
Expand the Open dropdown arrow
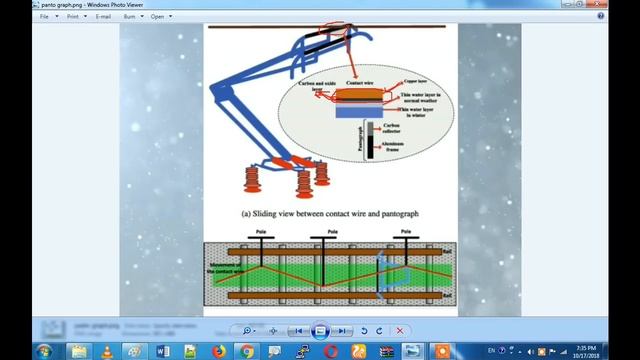point(171,17)
